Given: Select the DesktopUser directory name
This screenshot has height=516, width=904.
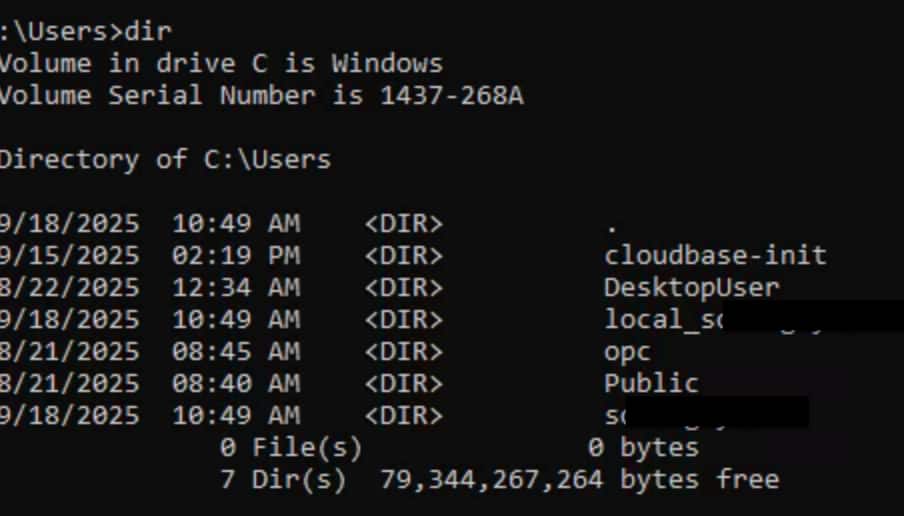Looking at the screenshot, I should coord(691,287).
